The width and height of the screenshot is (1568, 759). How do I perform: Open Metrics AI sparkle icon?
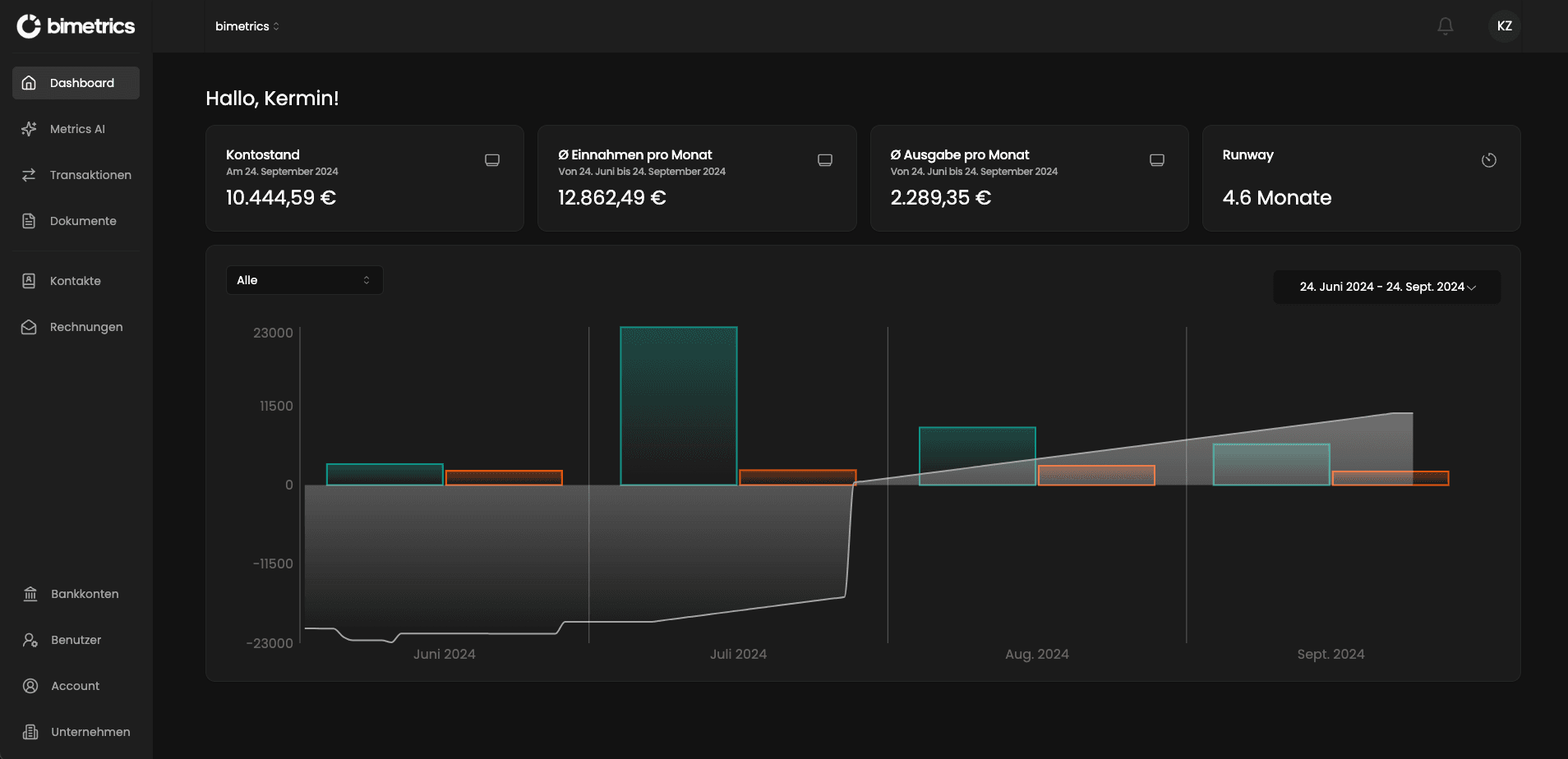point(29,129)
